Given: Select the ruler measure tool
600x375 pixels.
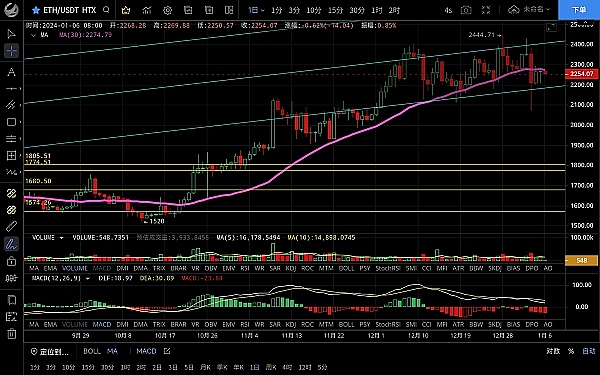Looking at the screenshot, I should click(11, 227).
